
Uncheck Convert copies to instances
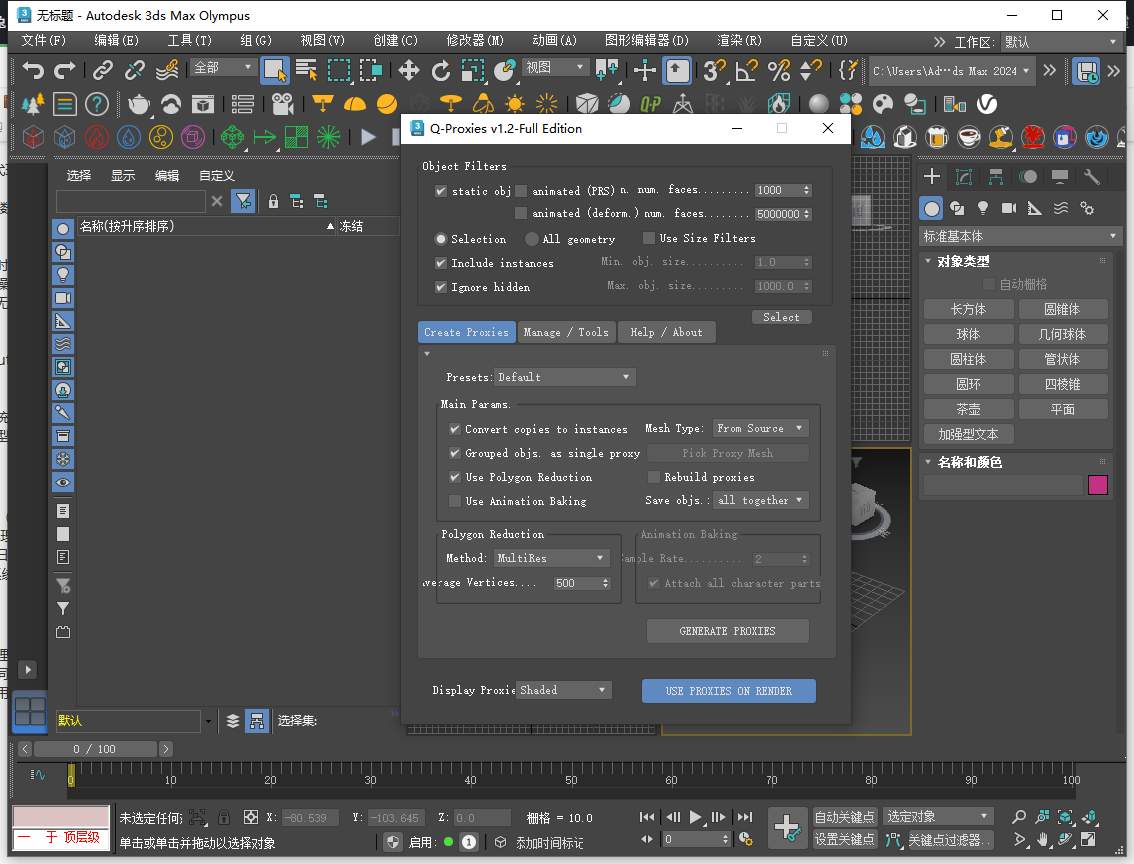point(454,428)
